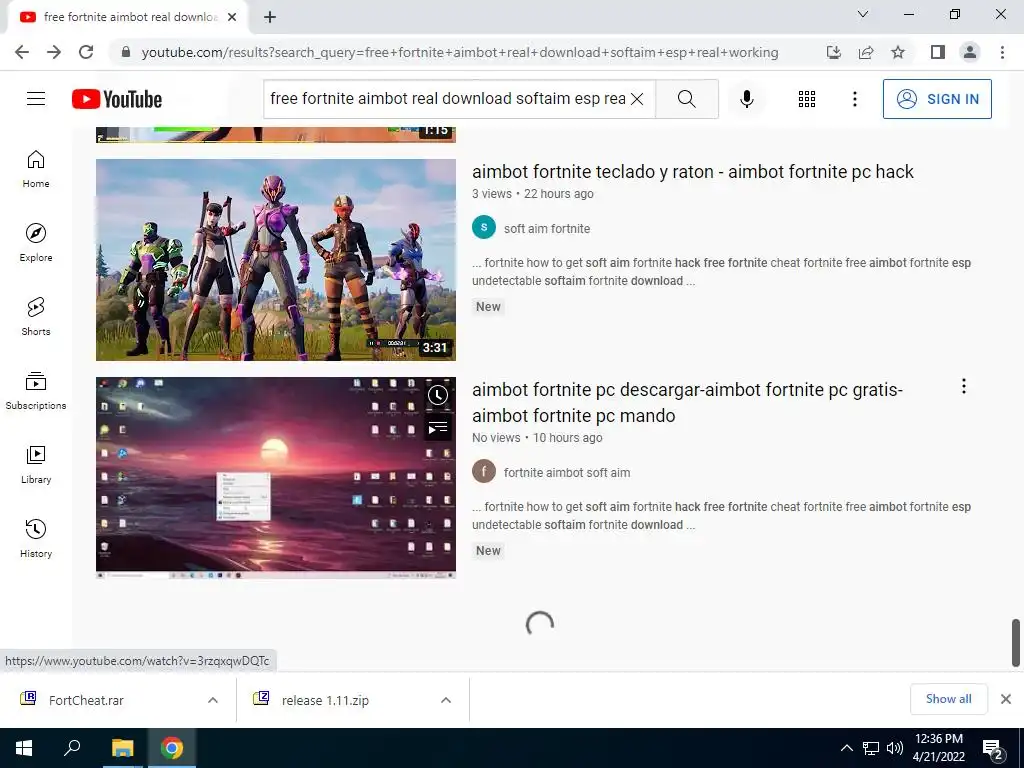The image size is (1024, 768).
Task: Open Library in sidebar
Action: (36, 464)
